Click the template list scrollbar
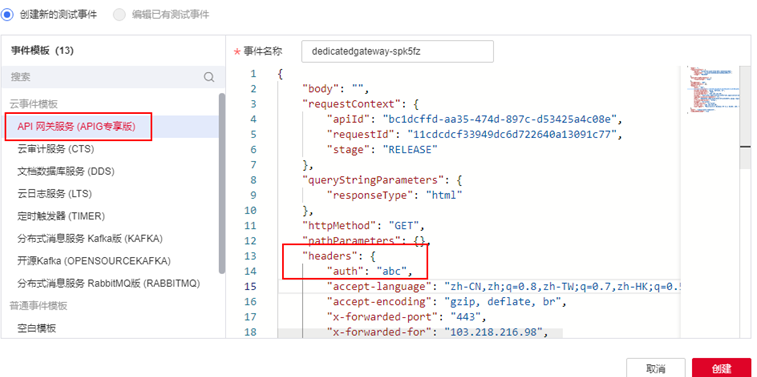This screenshot has width=757, height=377. pos(222,183)
